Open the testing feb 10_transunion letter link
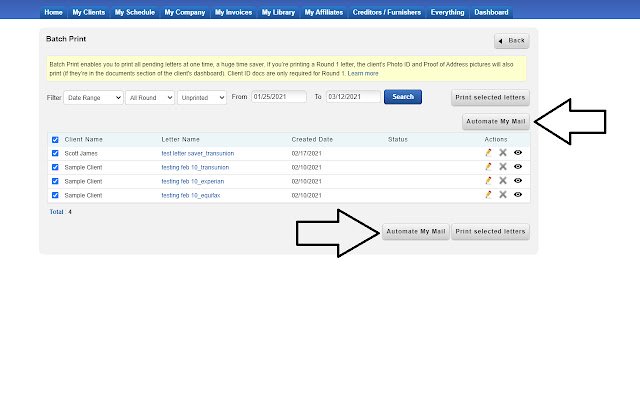The image size is (640, 400). click(195, 167)
